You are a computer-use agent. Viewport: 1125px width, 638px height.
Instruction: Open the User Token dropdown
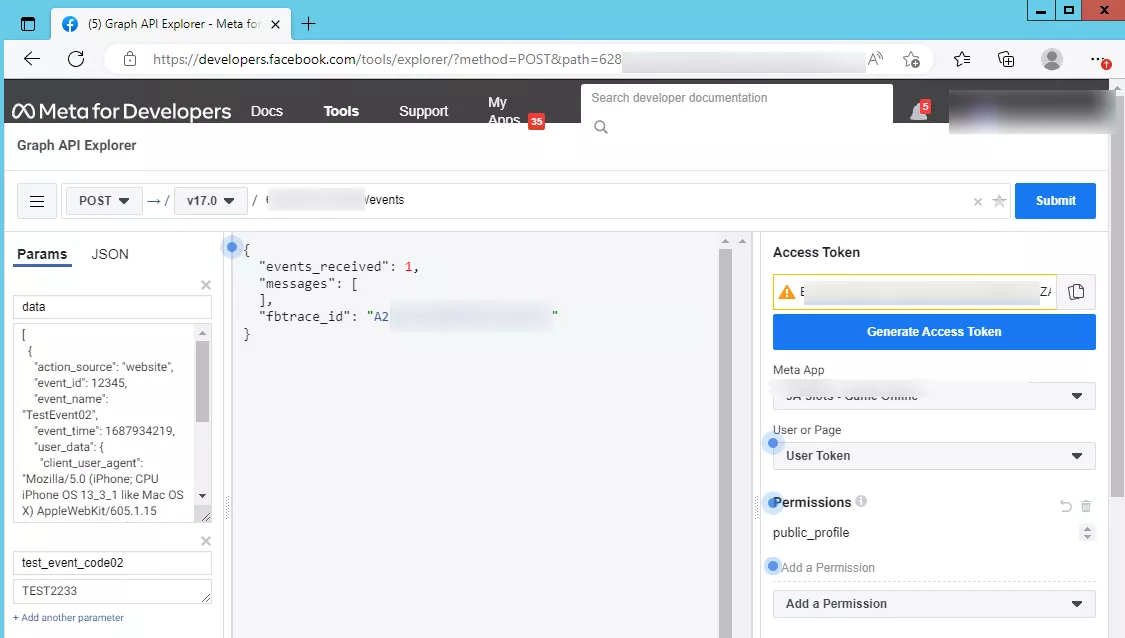(x=934, y=456)
